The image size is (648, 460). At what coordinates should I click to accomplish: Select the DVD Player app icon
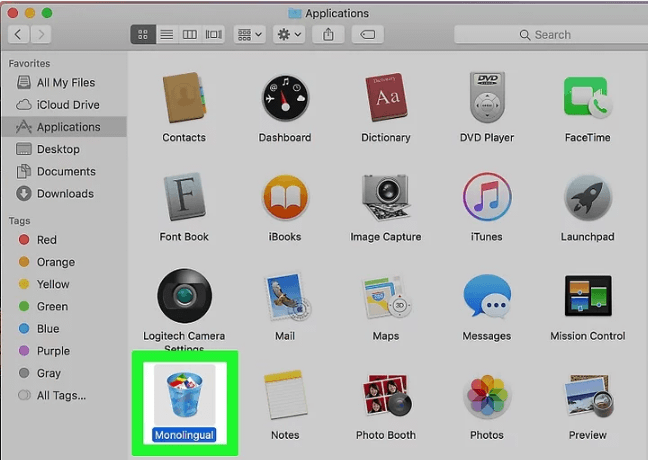(x=487, y=98)
